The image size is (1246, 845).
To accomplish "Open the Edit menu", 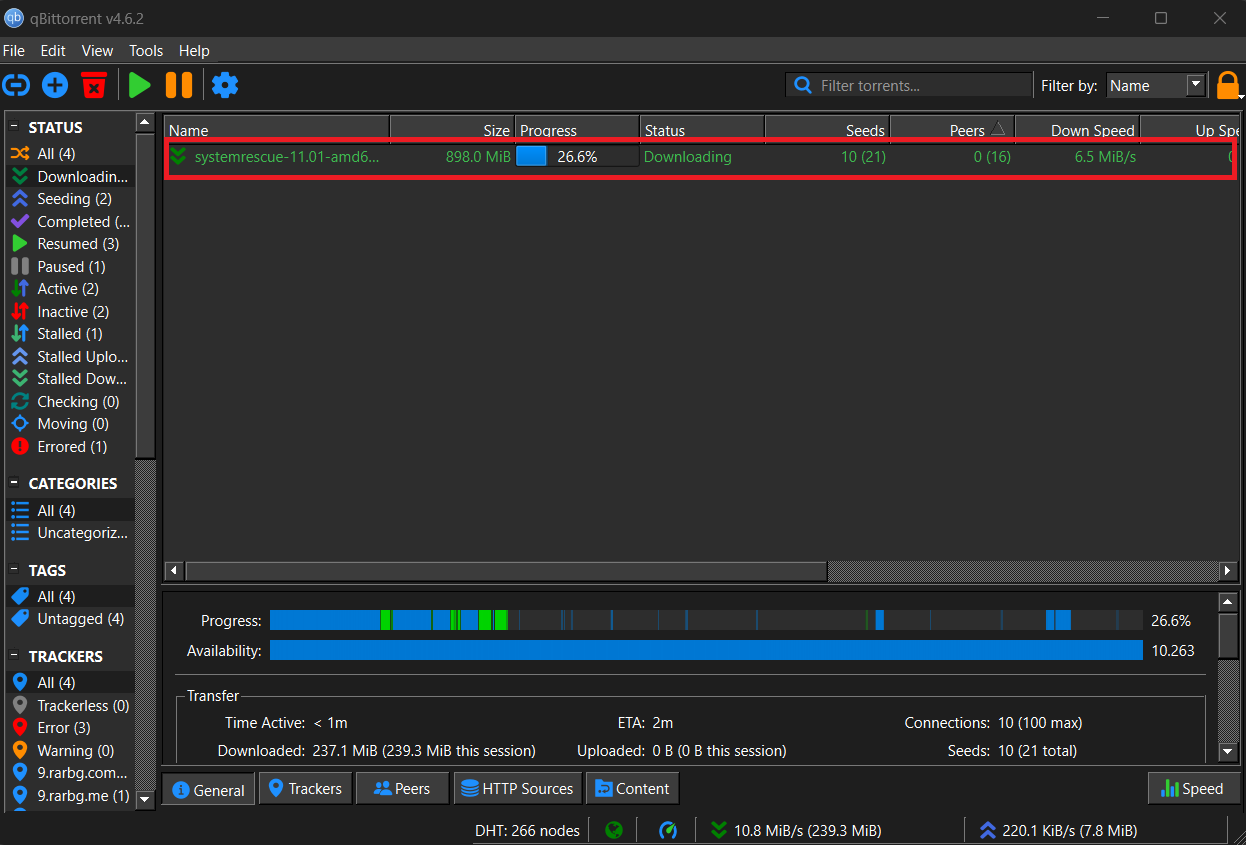I will 53,50.
